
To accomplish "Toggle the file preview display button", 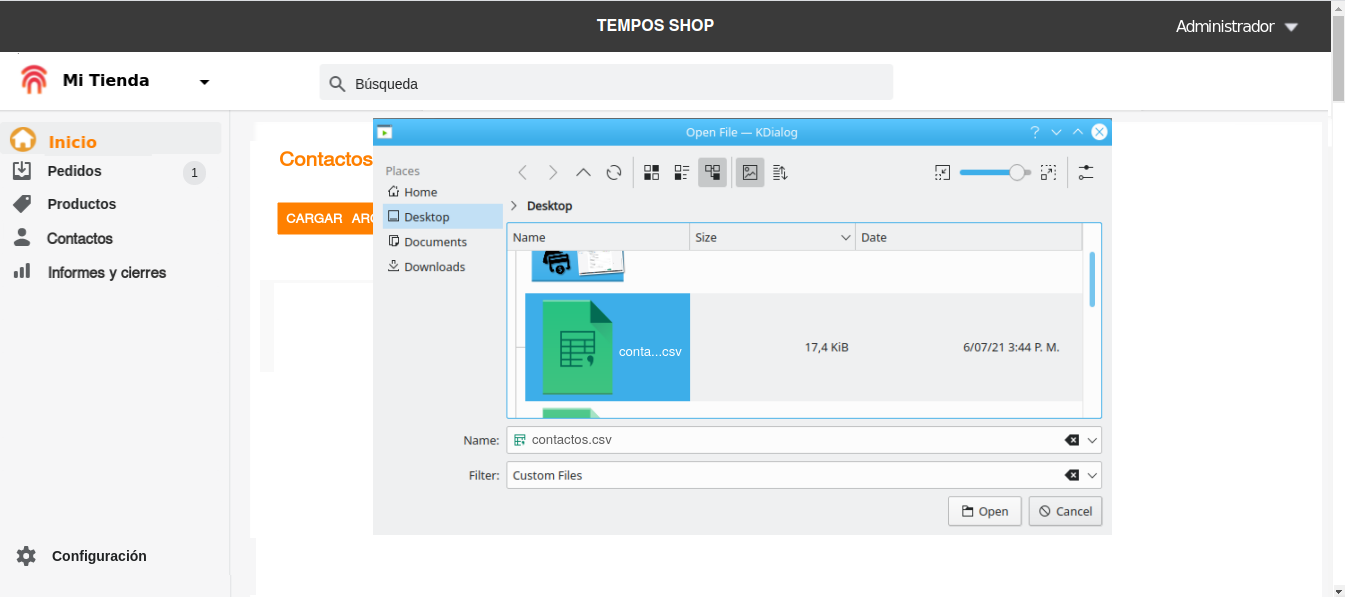I will pyautogui.click(x=749, y=172).
